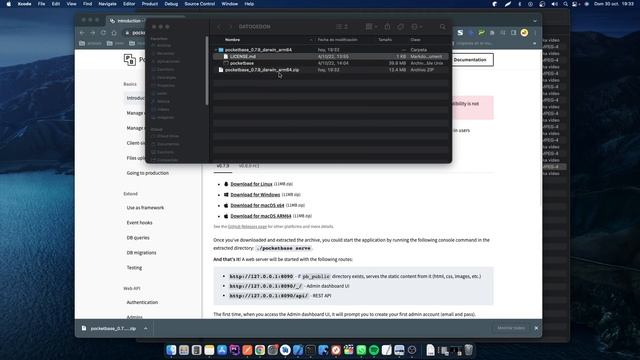Click the volume icon in menu bar
This screenshot has width=640, height=360.
pos(554,4)
